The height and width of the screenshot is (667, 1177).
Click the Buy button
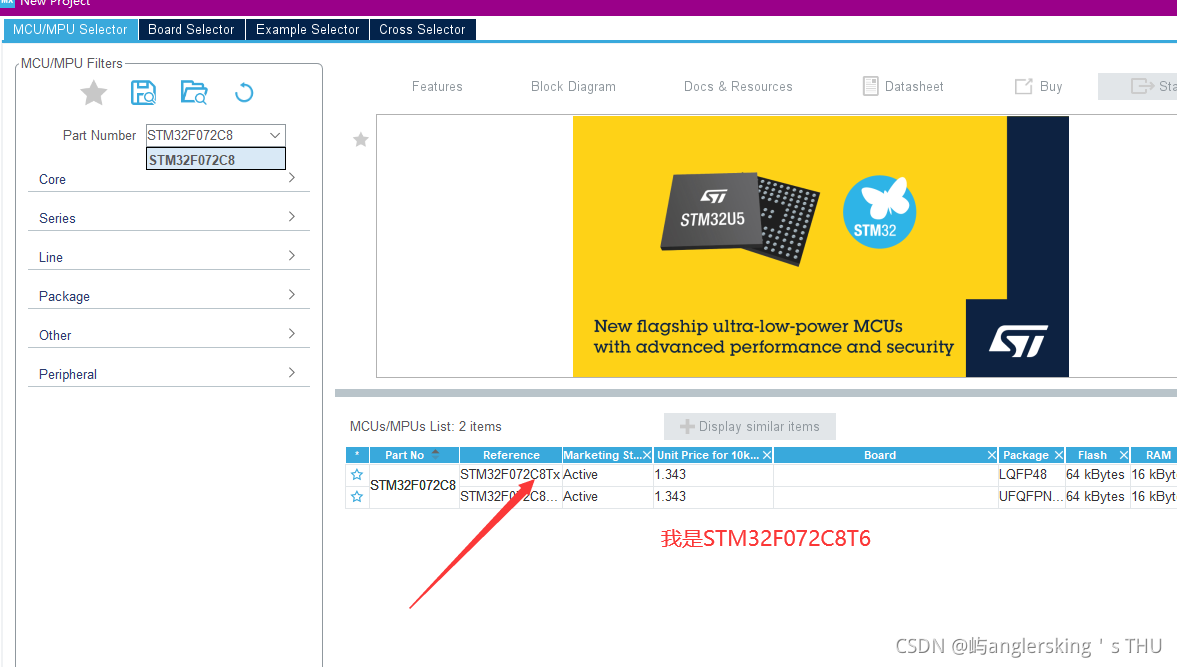click(x=1039, y=86)
